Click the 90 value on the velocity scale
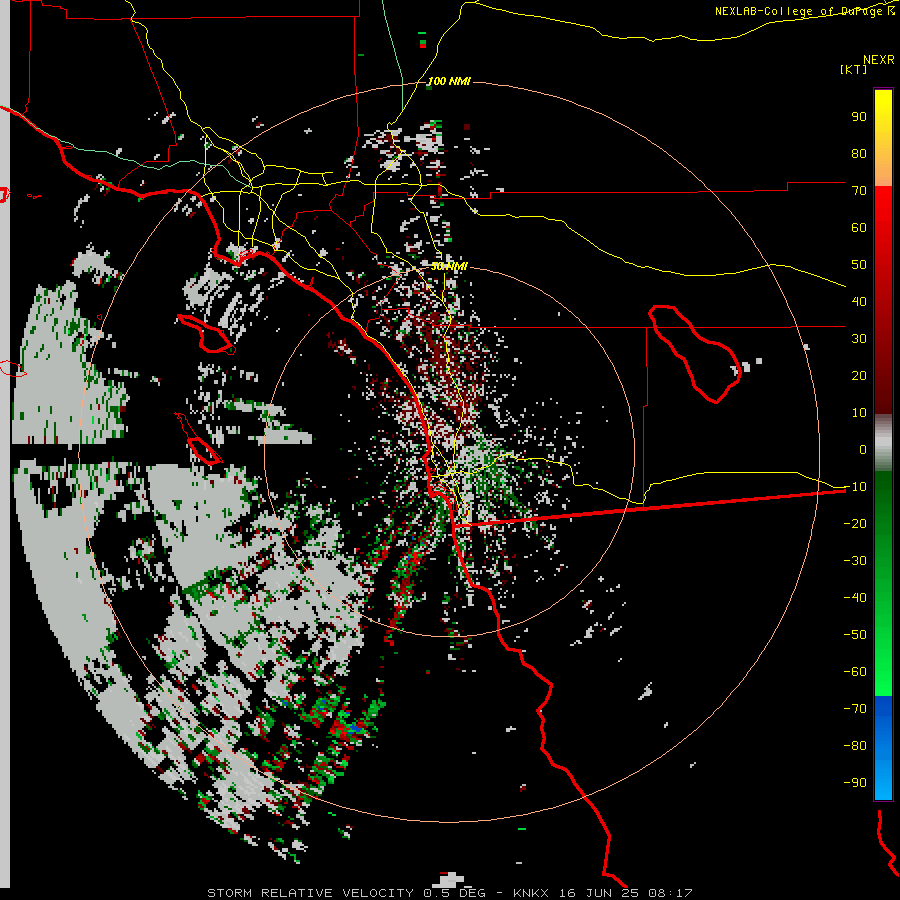Viewport: 900px width, 900px height. (x=859, y=117)
